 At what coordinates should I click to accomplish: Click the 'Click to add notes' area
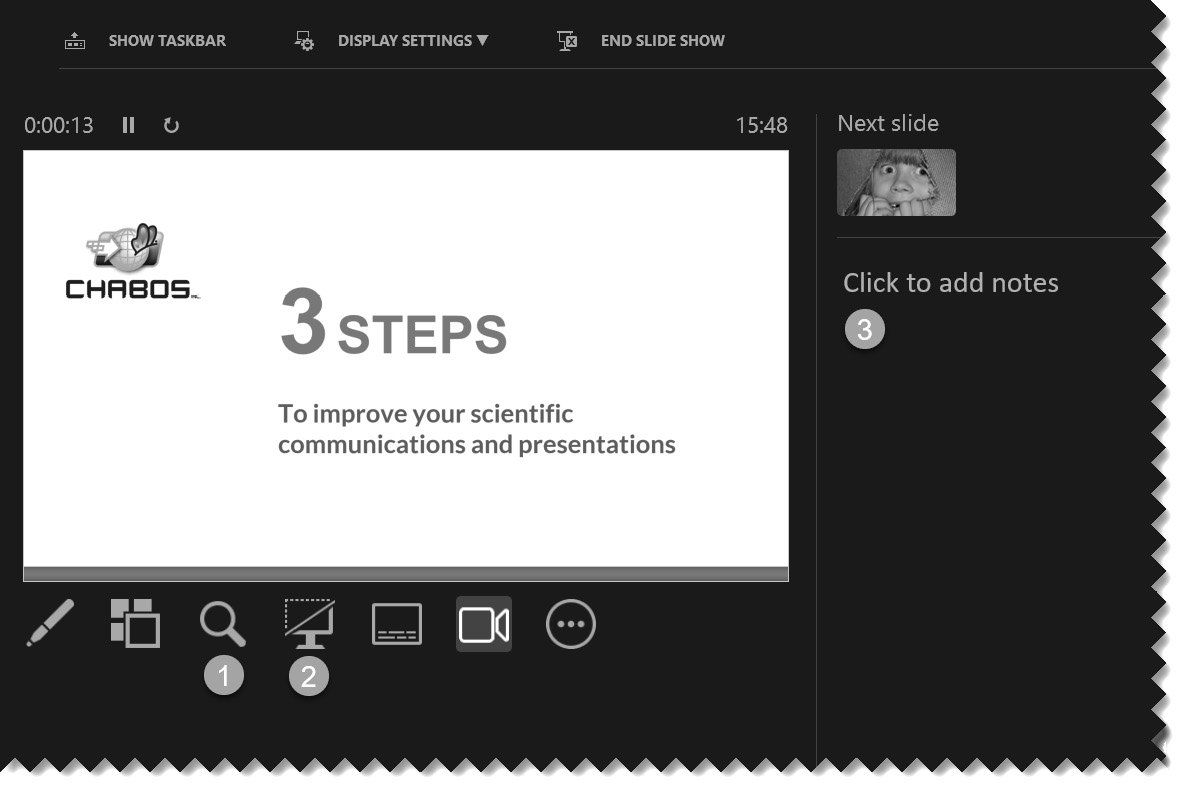click(950, 283)
